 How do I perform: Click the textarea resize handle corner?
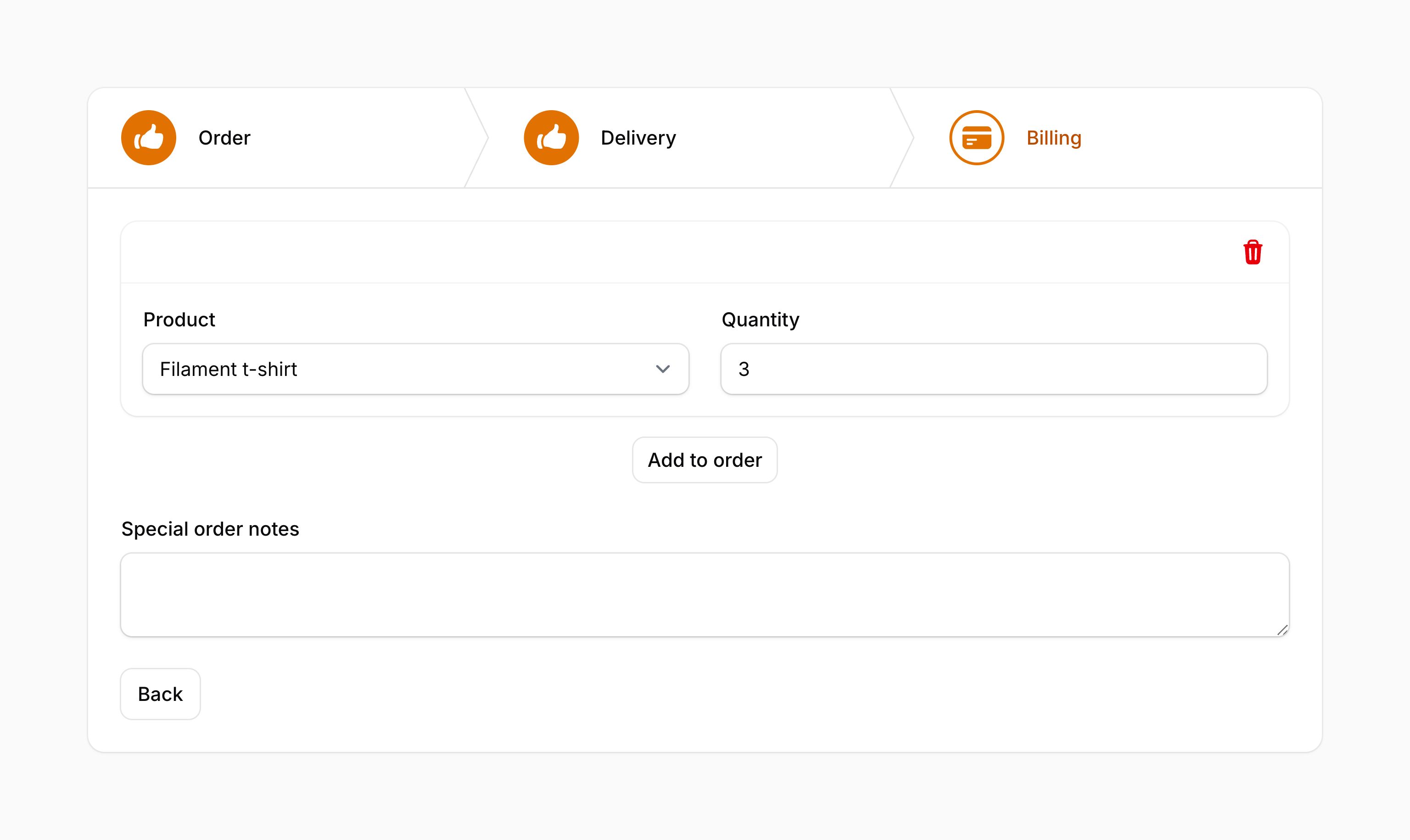click(1282, 630)
